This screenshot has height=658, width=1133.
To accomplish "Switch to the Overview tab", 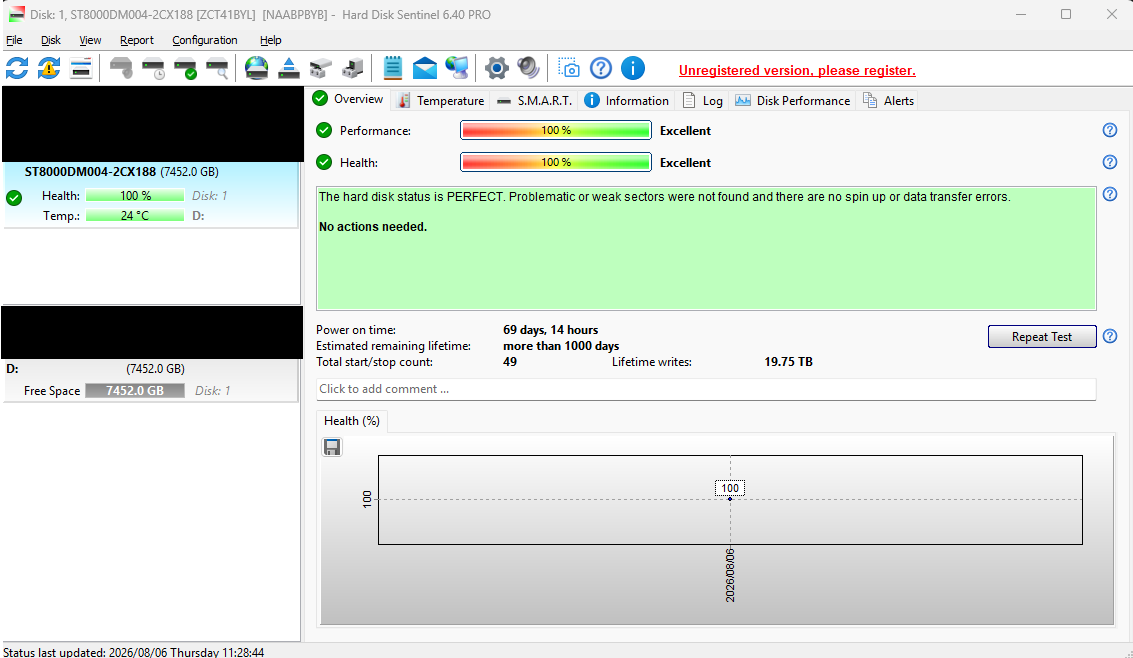I will point(349,99).
